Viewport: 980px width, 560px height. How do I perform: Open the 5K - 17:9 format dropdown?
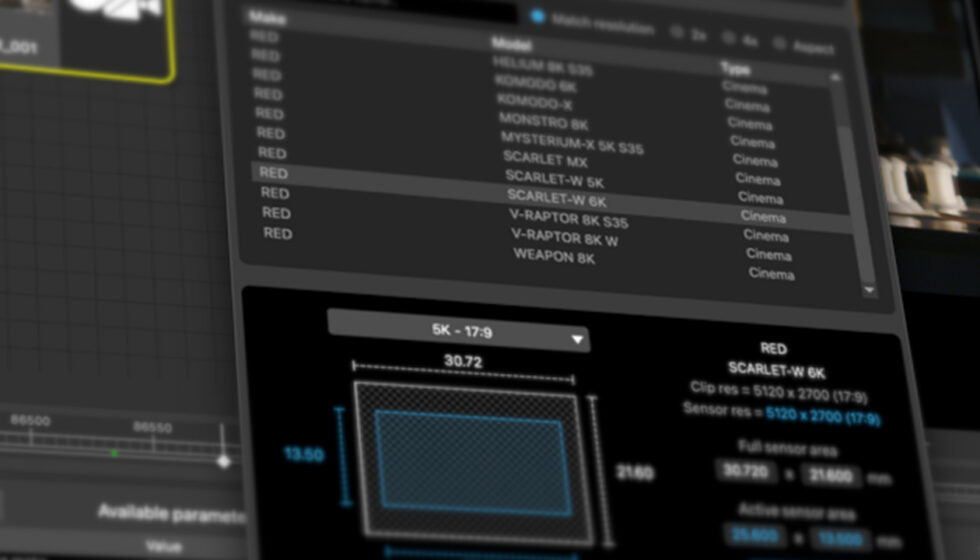click(x=459, y=331)
